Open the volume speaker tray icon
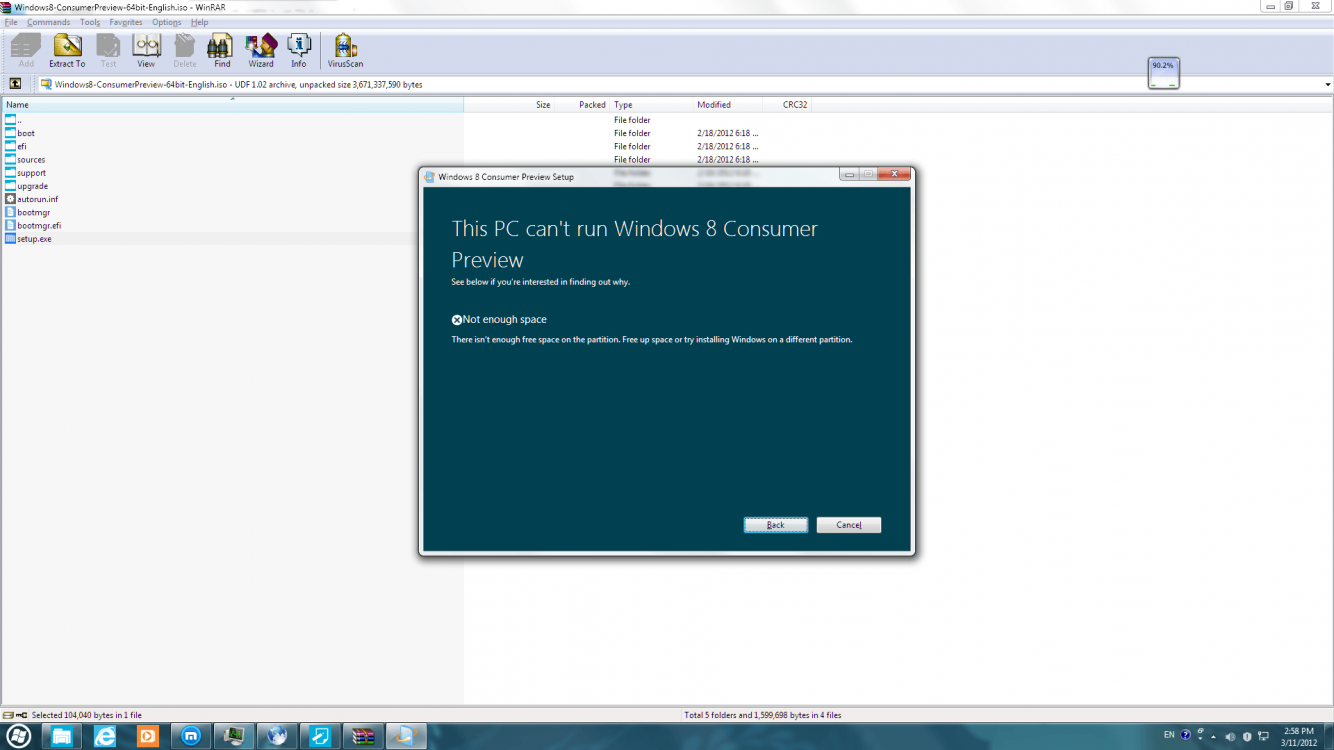This screenshot has height=750, width=1334. coord(1230,737)
